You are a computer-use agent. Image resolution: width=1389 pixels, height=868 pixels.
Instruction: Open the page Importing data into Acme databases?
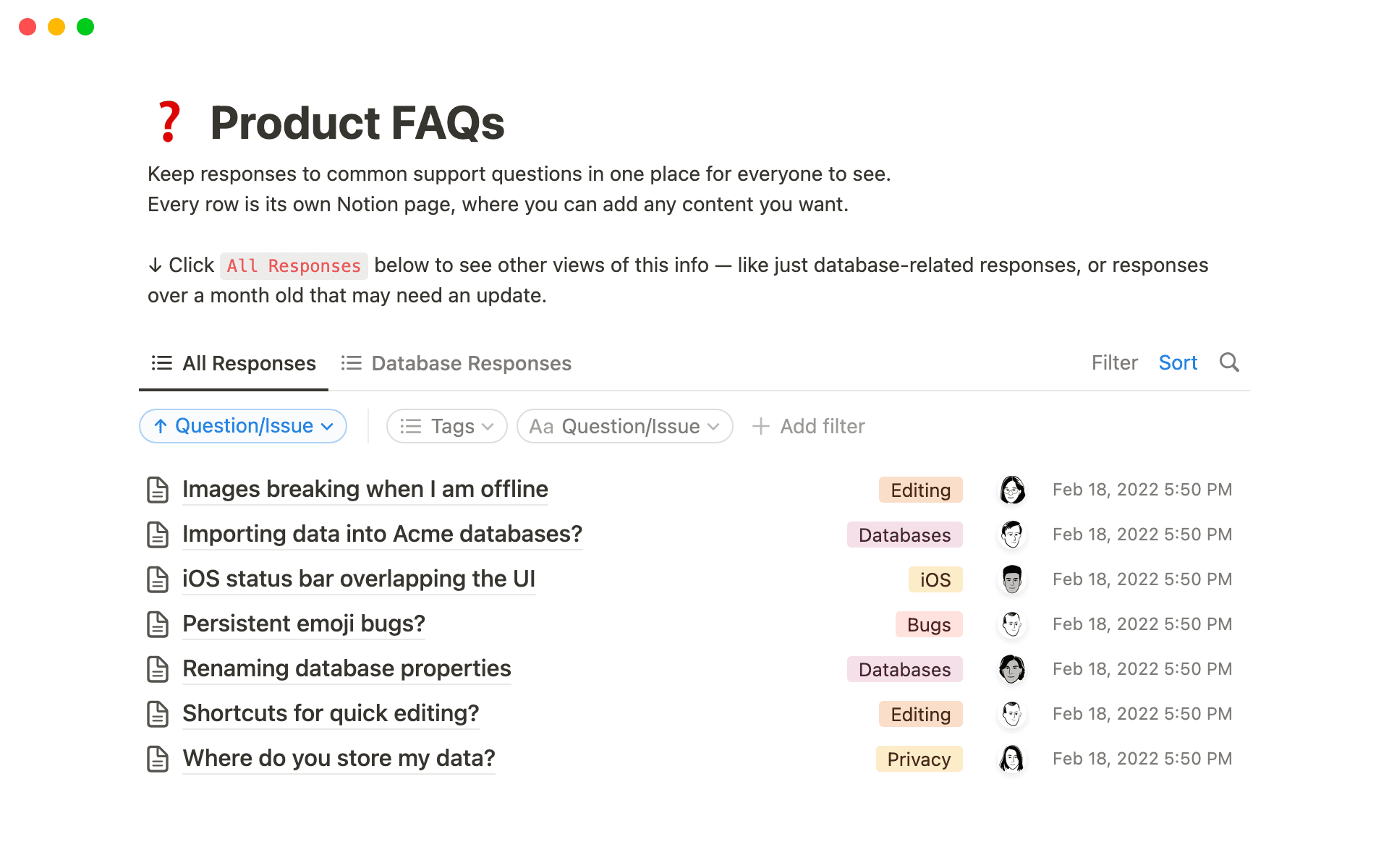coord(382,534)
